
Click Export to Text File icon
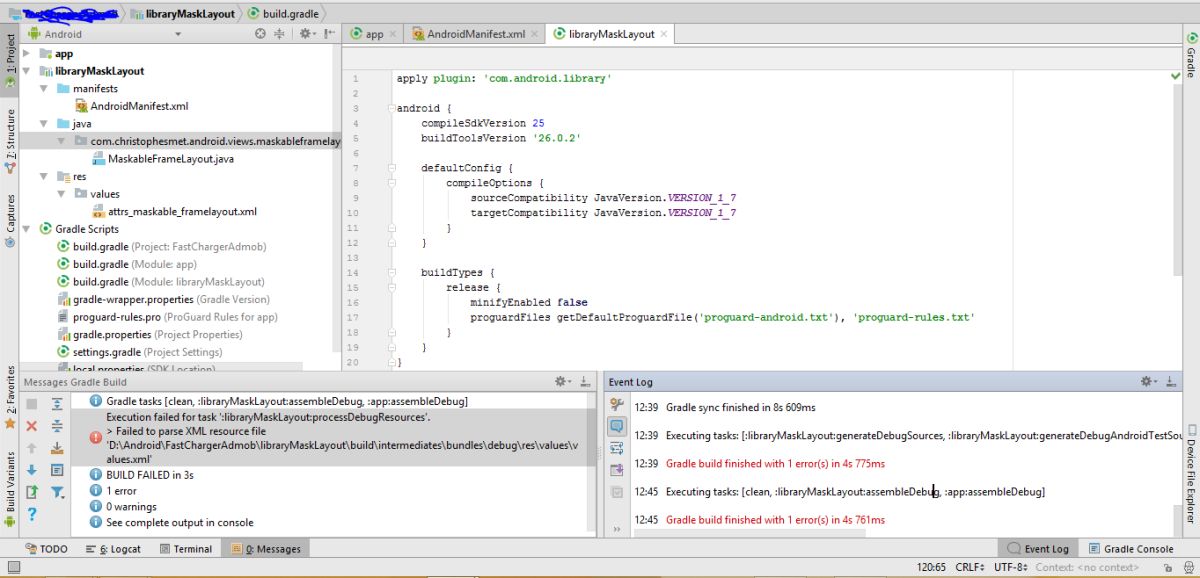[31, 492]
